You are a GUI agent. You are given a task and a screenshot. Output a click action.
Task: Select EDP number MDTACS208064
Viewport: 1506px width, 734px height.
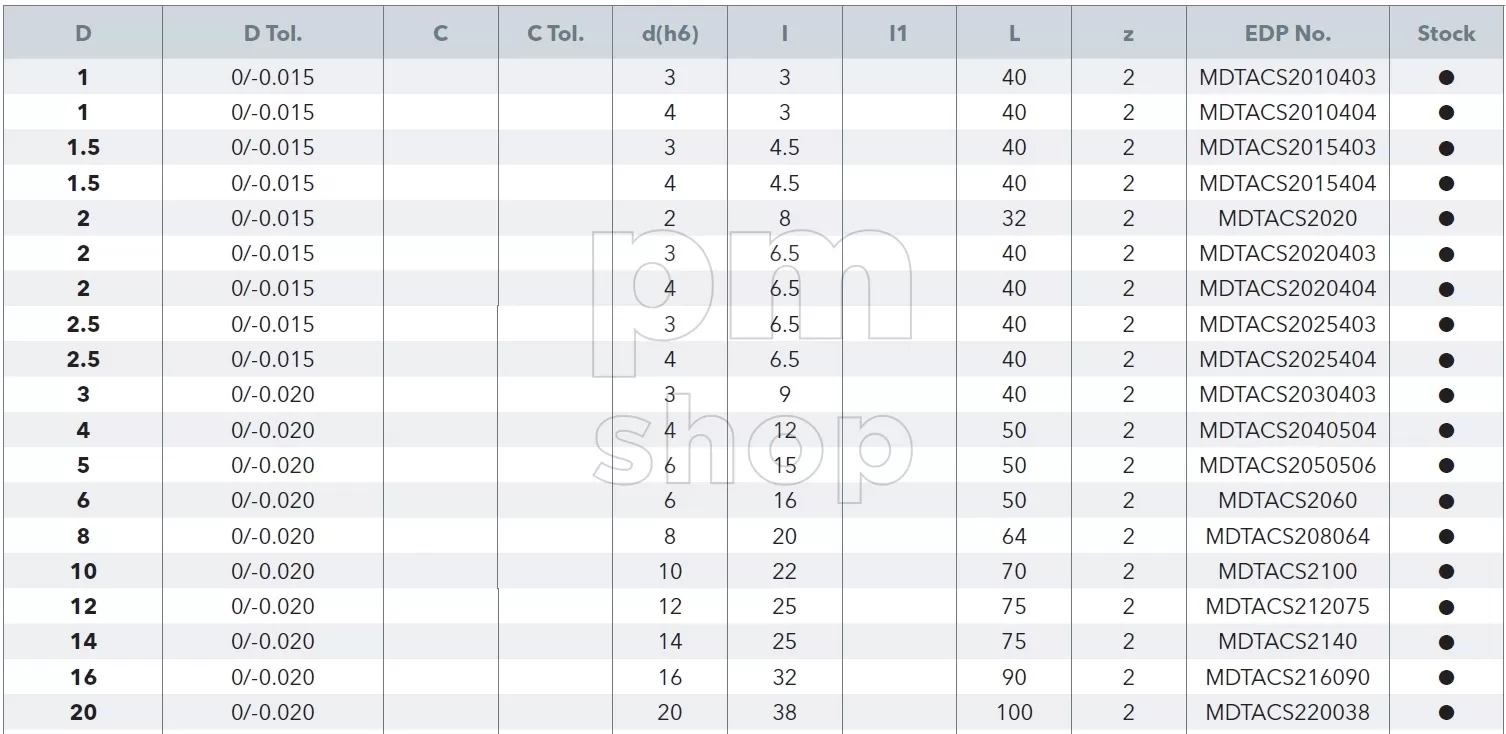tap(1288, 536)
